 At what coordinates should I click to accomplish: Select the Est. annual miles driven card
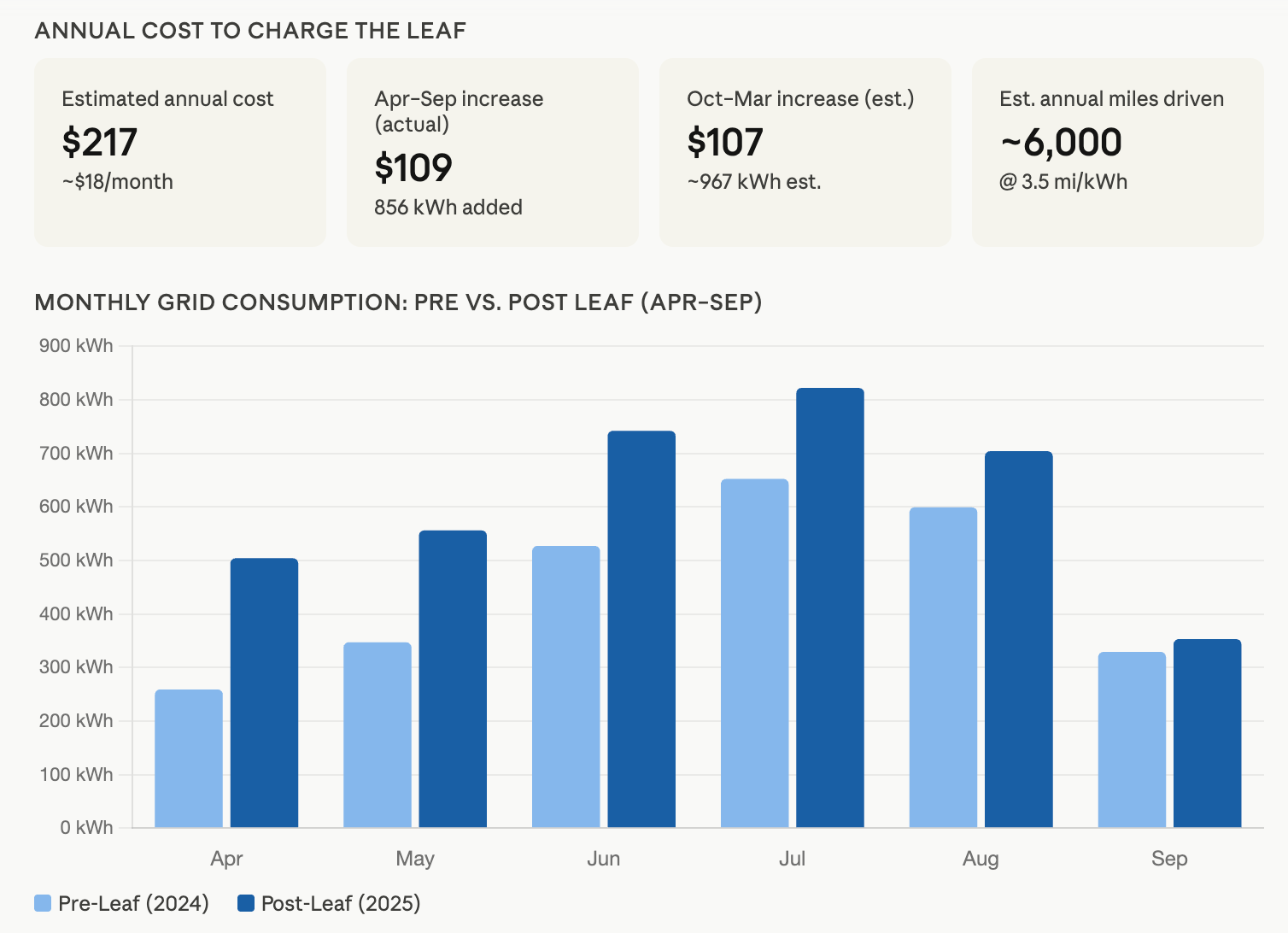pos(1117,152)
